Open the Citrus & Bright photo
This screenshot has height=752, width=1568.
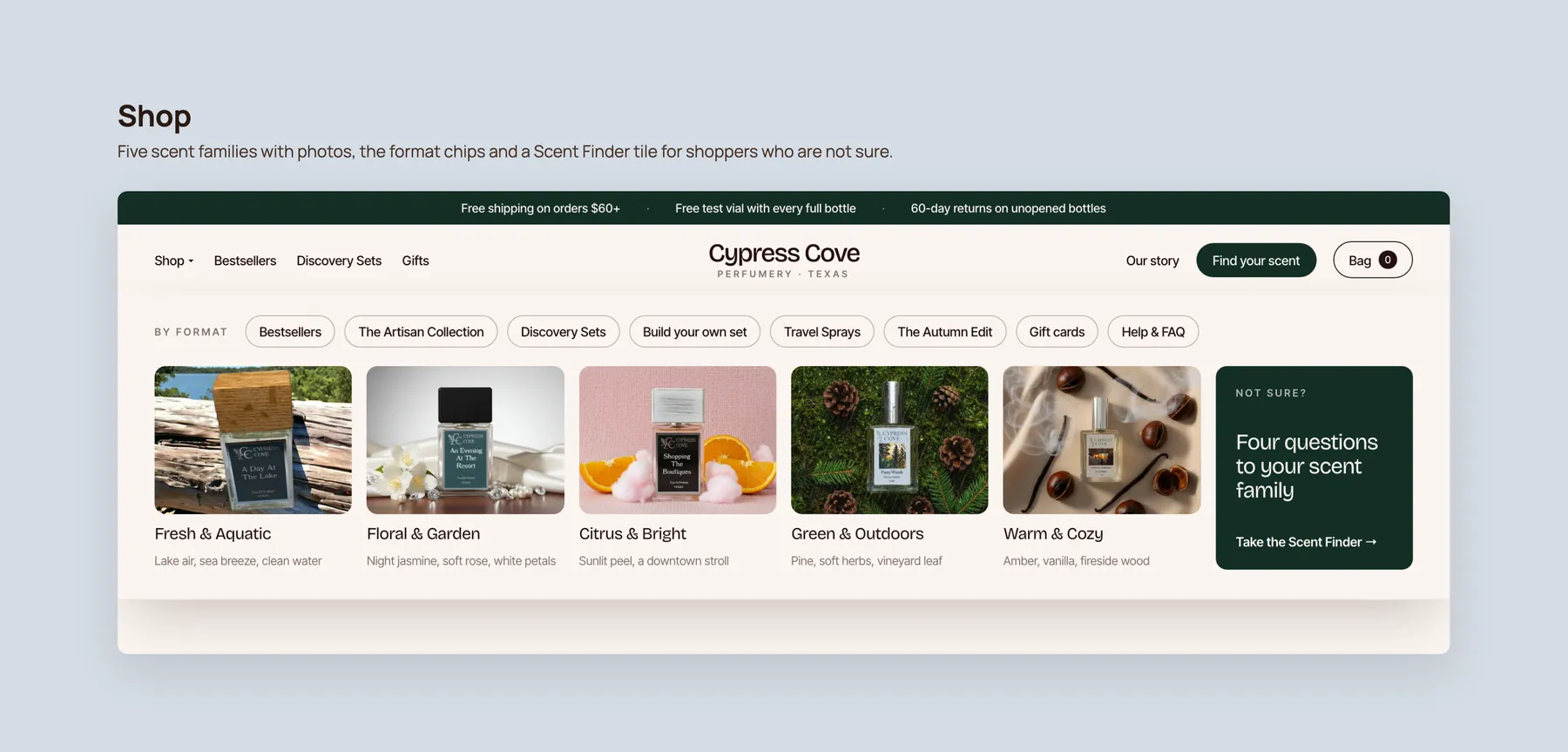click(x=678, y=440)
